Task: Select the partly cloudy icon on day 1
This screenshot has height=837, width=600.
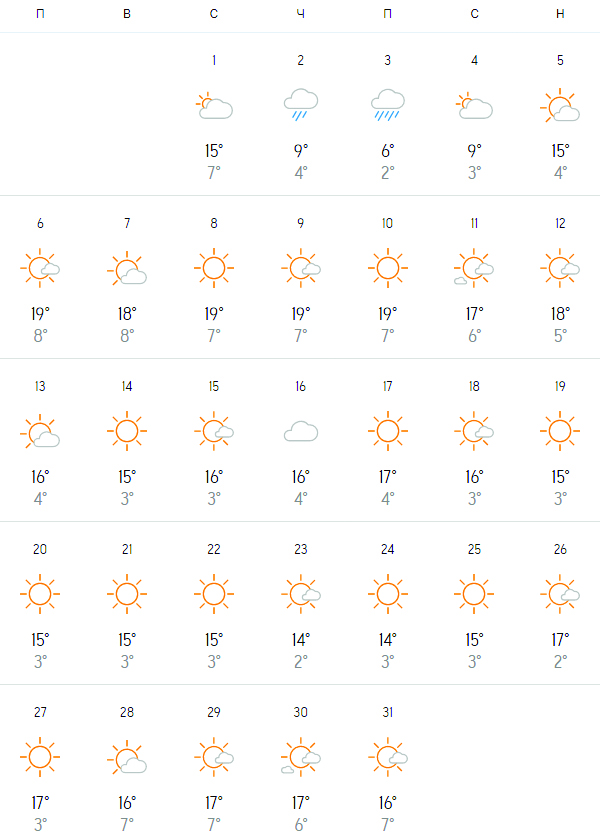Action: pyautogui.click(x=214, y=105)
